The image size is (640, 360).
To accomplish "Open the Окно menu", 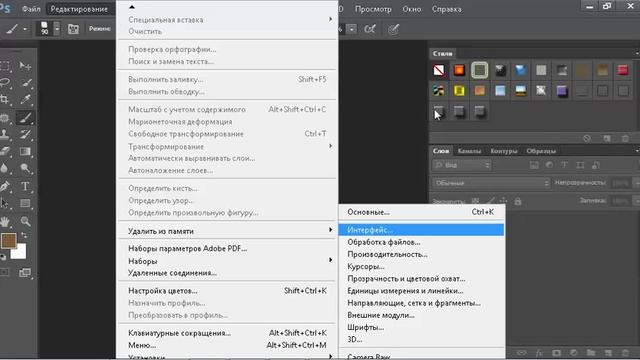I will pos(411,9).
